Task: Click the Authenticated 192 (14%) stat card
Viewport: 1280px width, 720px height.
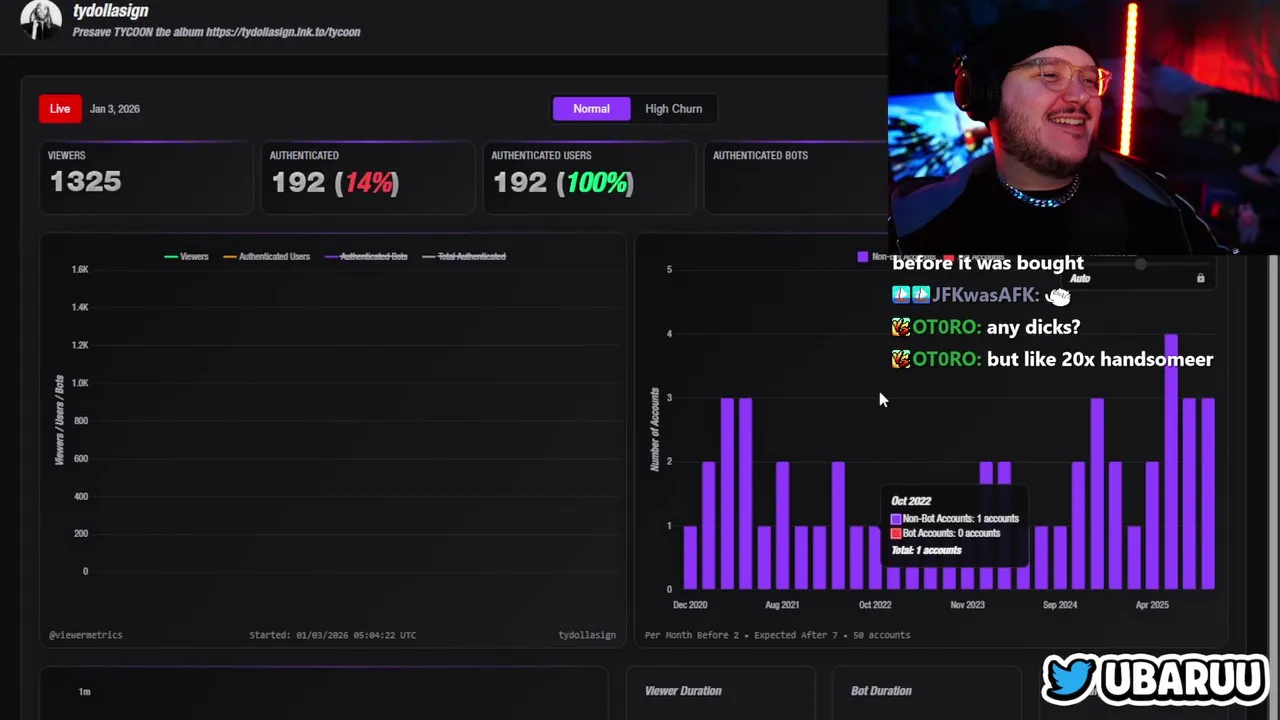Action: pyautogui.click(x=368, y=177)
